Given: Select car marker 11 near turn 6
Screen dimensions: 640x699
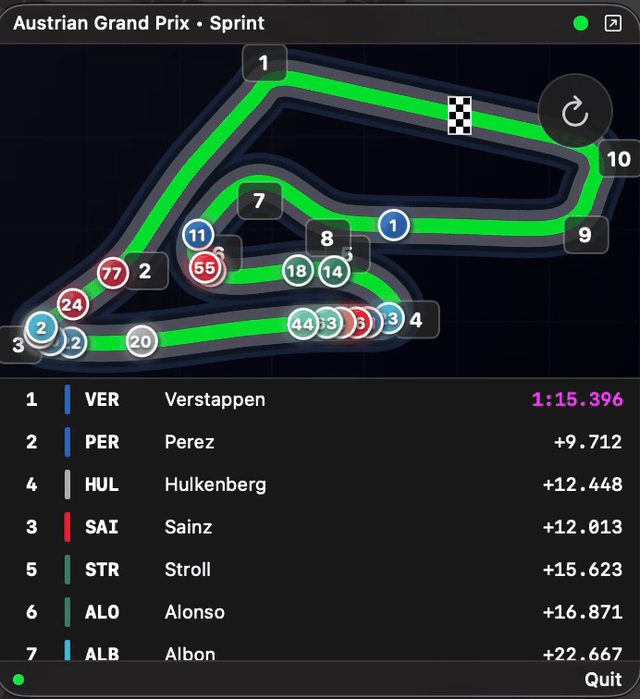Looking at the screenshot, I should [x=198, y=234].
